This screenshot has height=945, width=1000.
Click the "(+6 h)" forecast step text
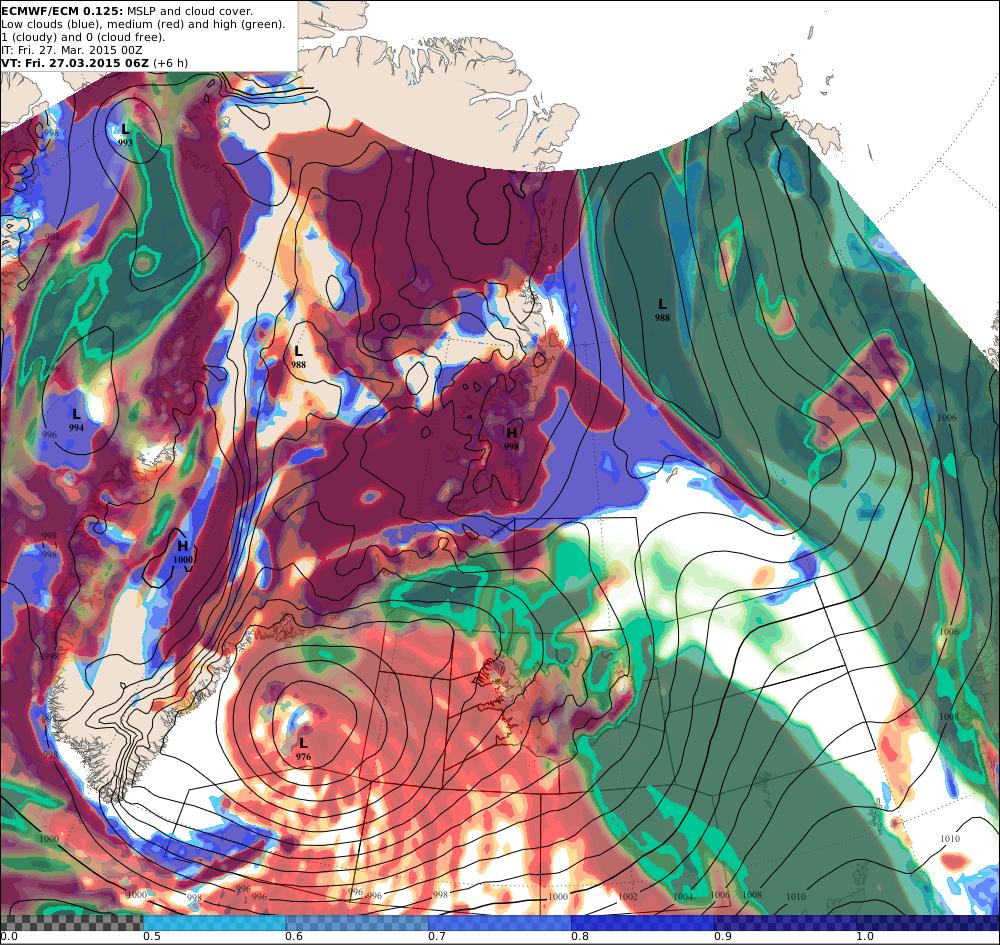pyautogui.click(x=170, y=63)
